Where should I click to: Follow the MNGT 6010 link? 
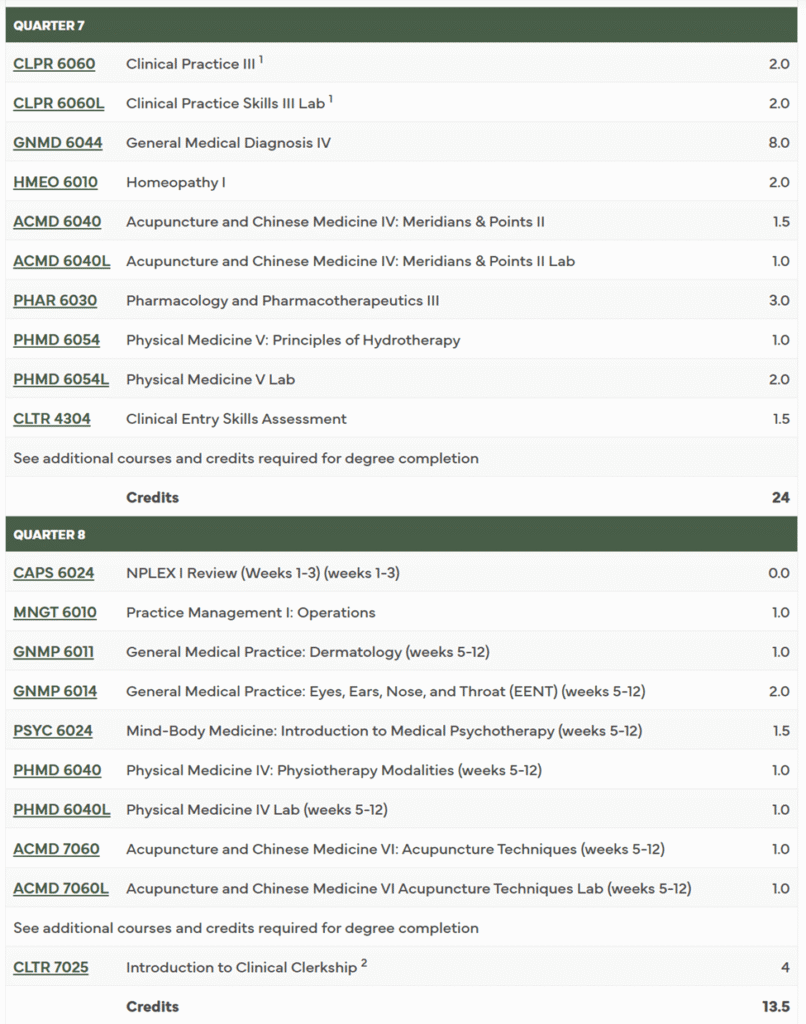click(x=55, y=613)
